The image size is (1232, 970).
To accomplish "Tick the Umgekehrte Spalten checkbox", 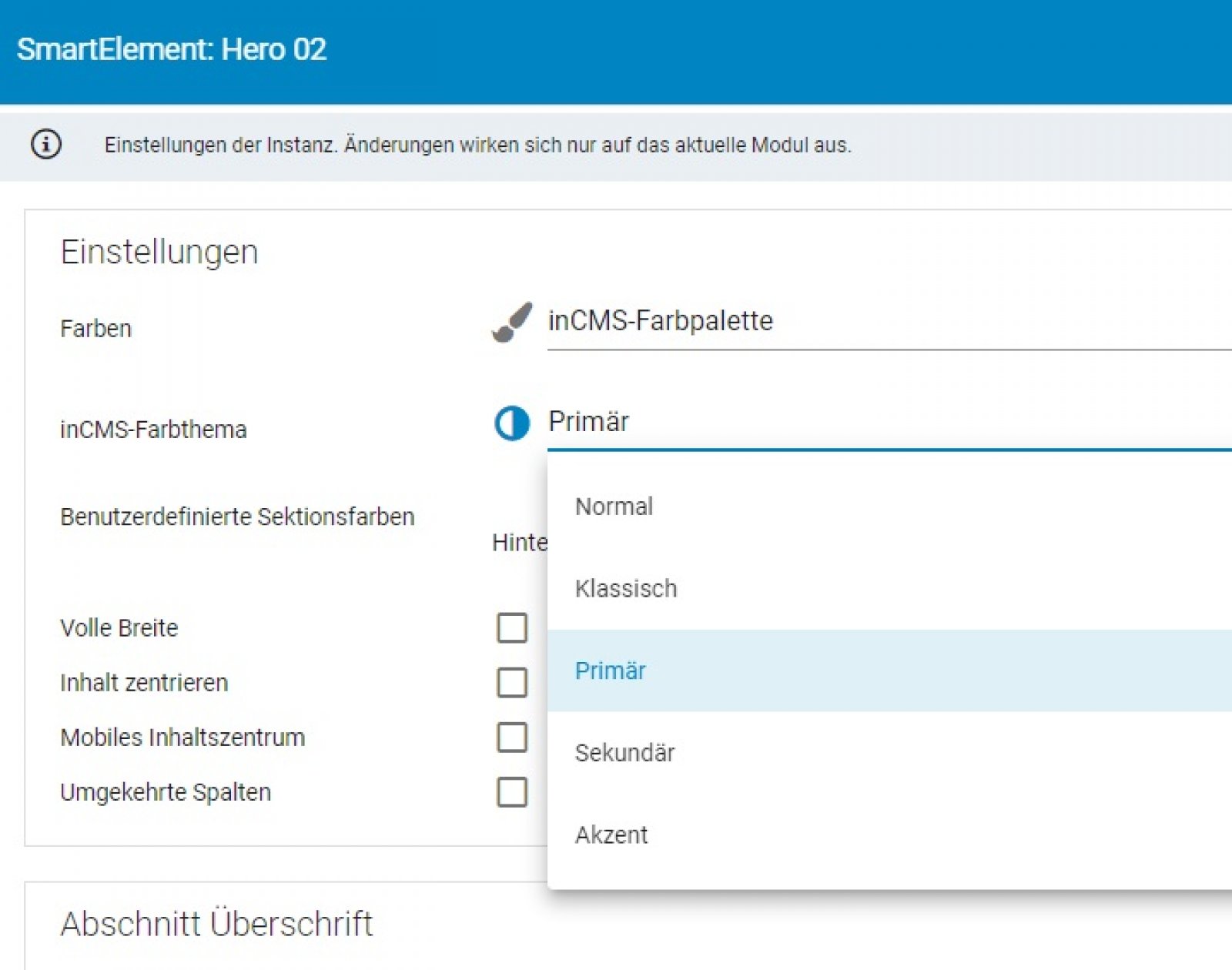I will point(512,792).
